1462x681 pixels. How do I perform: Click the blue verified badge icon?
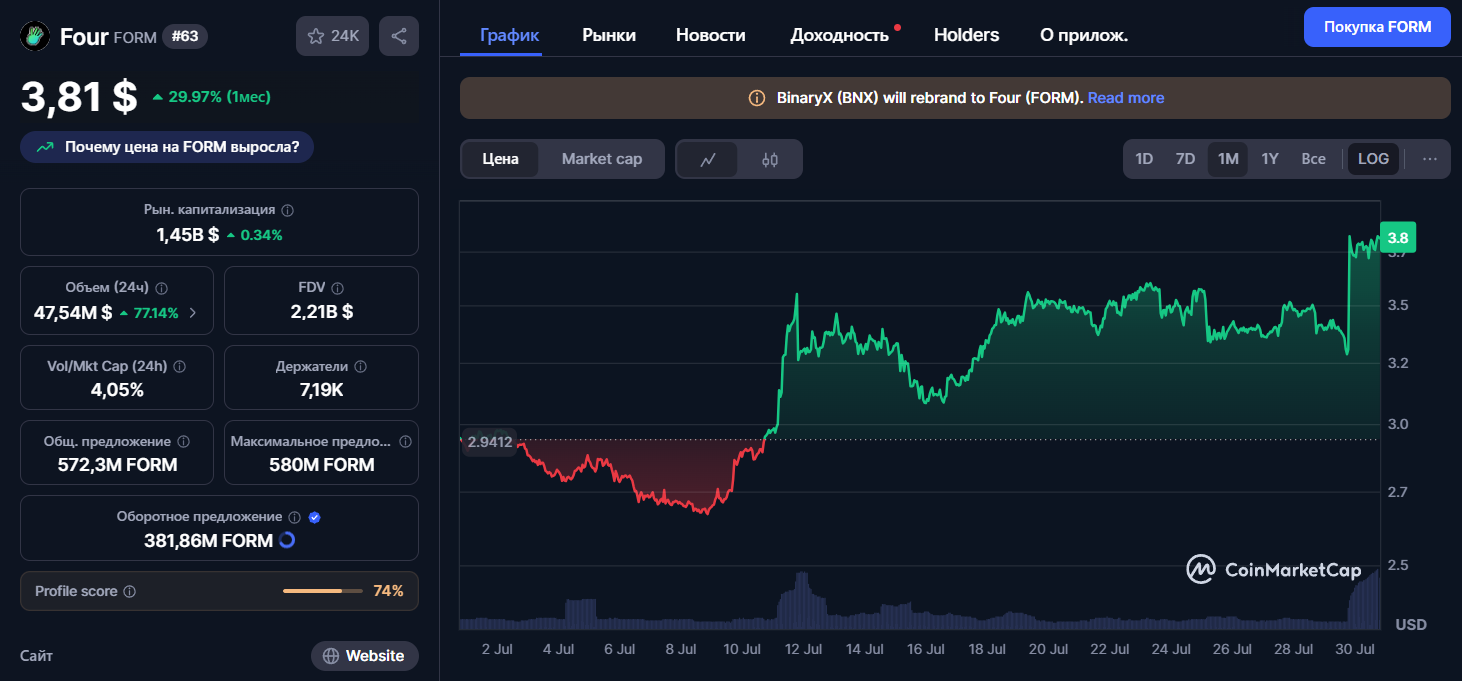[315, 517]
